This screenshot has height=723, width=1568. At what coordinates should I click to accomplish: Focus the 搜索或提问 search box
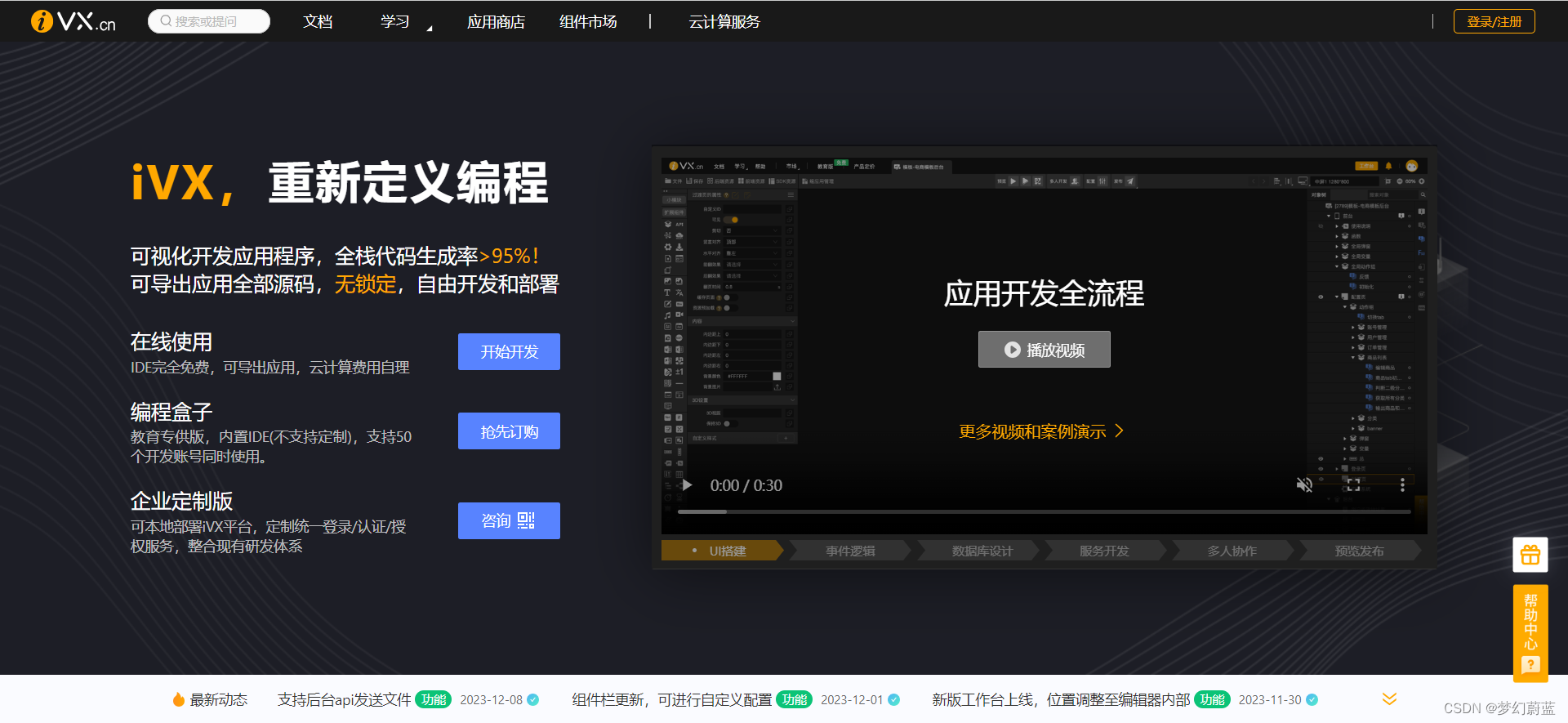209,21
